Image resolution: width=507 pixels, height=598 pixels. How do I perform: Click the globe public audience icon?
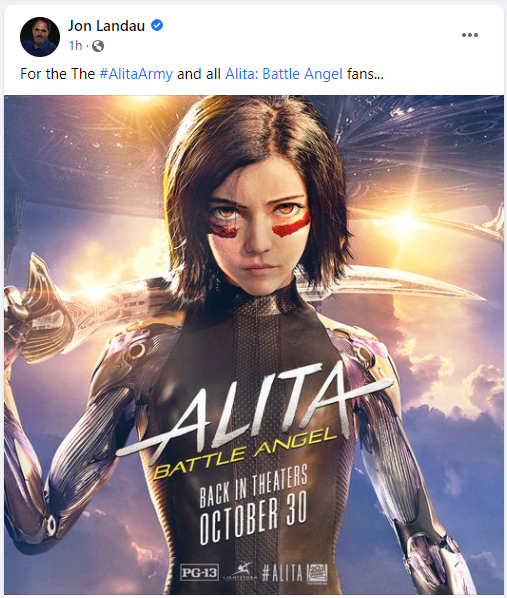pyautogui.click(x=98, y=46)
